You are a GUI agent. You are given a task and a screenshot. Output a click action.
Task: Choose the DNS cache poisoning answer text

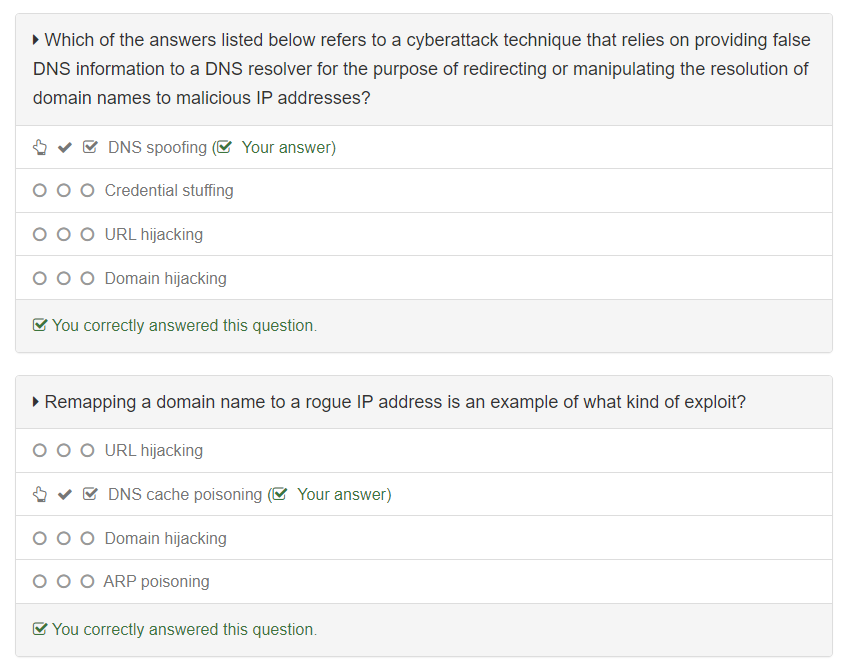(185, 495)
